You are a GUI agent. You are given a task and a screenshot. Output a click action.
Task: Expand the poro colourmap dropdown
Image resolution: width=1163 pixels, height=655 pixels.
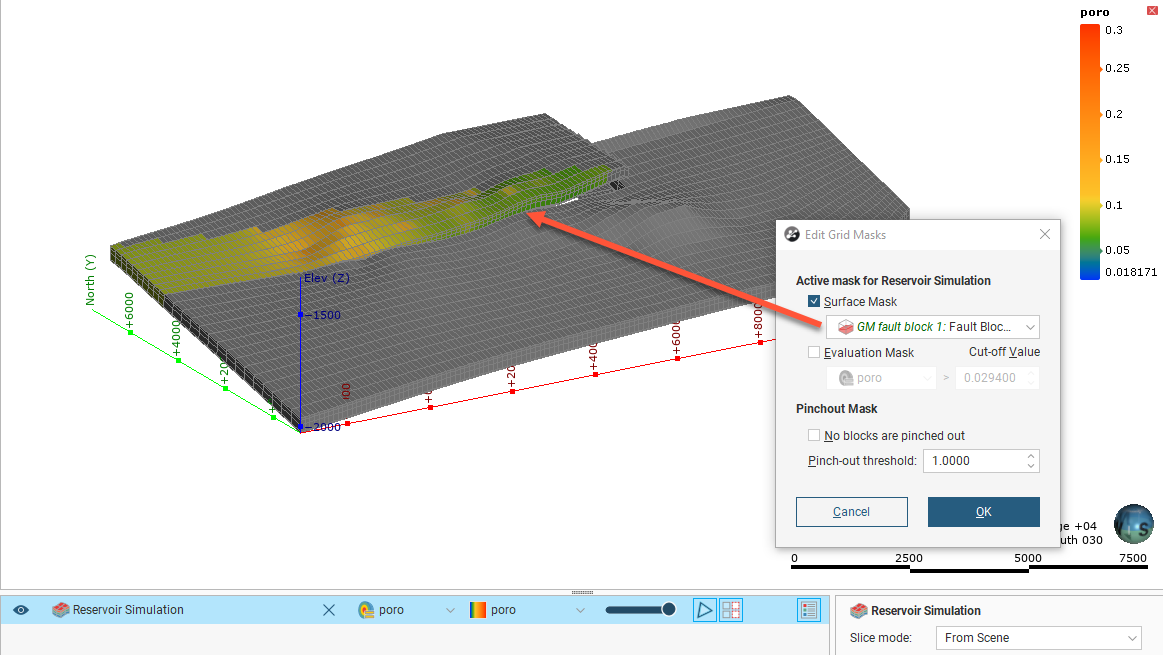pyautogui.click(x=579, y=610)
